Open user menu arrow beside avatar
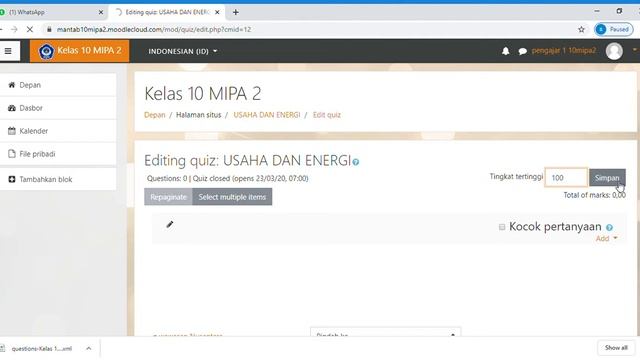Image resolution: width=640 pixels, height=360 pixels. tap(634, 50)
